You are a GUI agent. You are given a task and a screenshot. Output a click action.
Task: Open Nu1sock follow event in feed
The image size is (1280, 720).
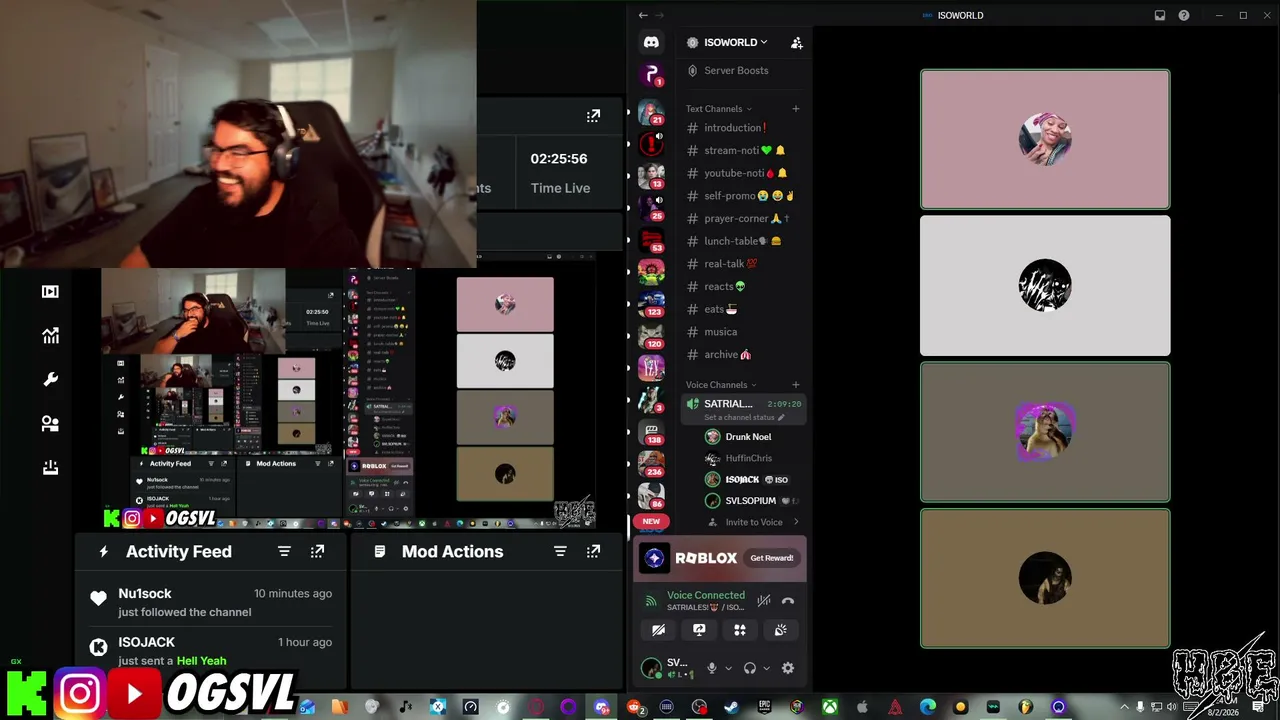pyautogui.click(x=211, y=602)
